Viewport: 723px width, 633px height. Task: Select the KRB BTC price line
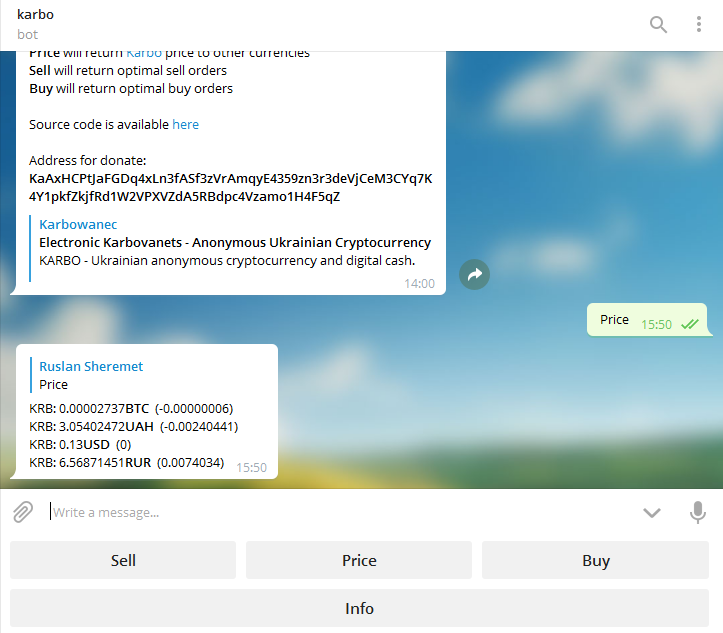(131, 409)
